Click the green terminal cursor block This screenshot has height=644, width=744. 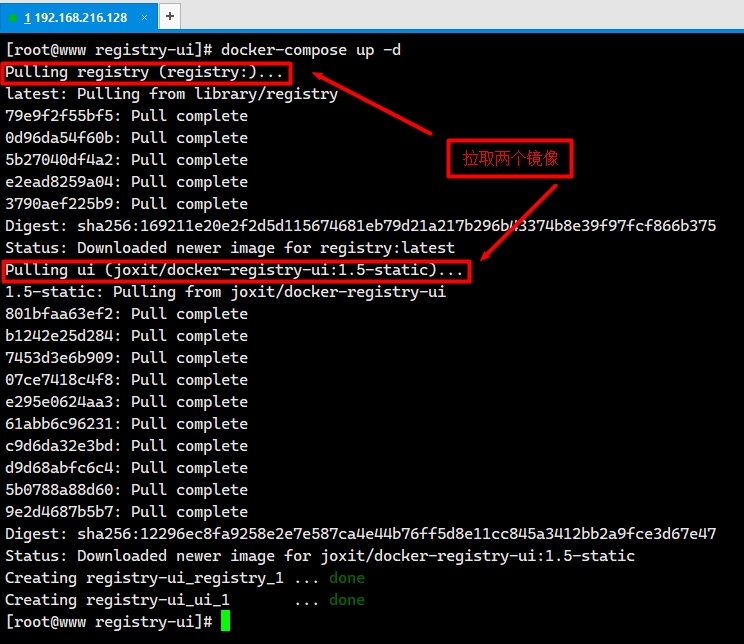tap(225, 622)
